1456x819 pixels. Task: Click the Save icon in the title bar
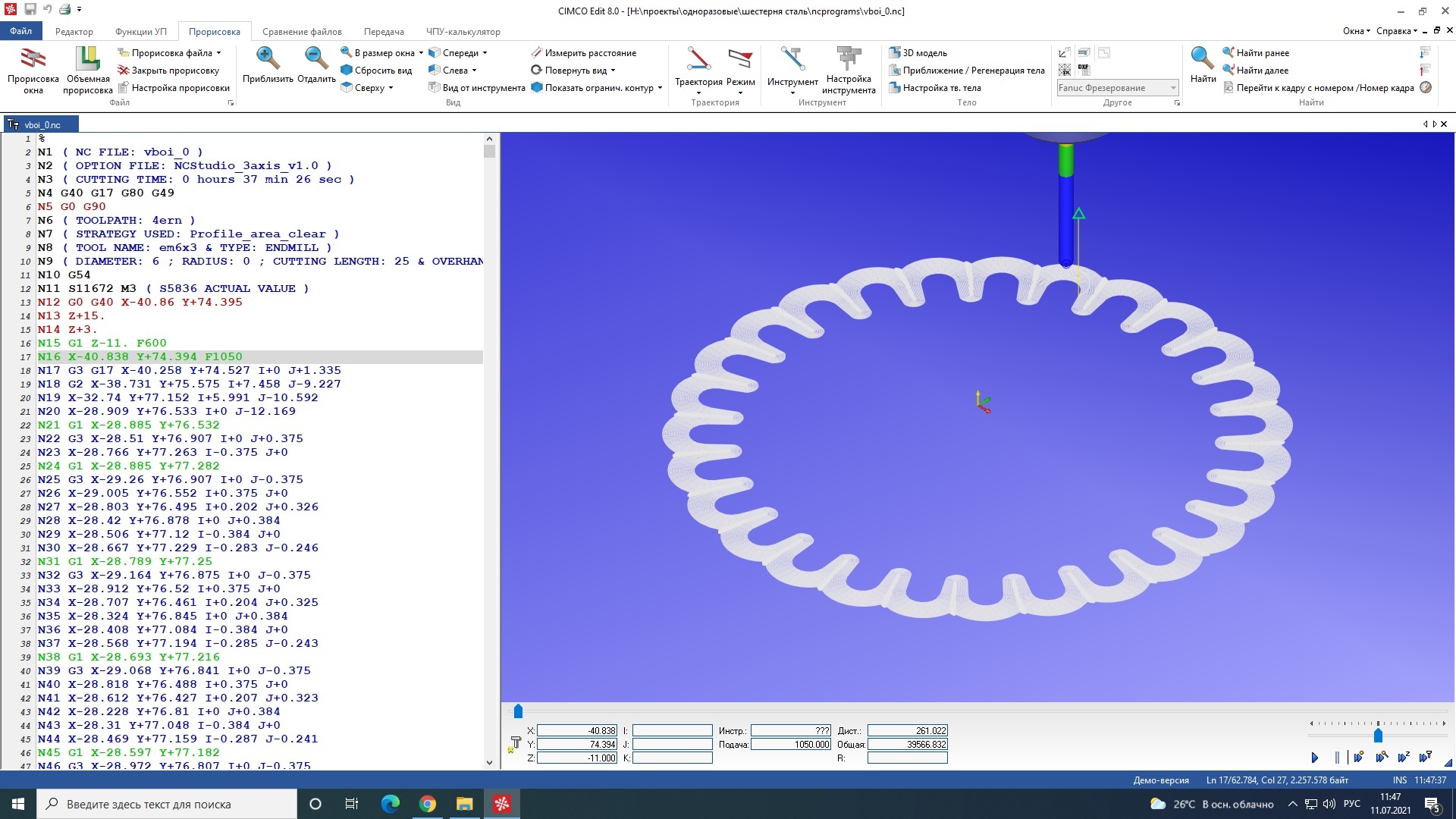point(30,10)
